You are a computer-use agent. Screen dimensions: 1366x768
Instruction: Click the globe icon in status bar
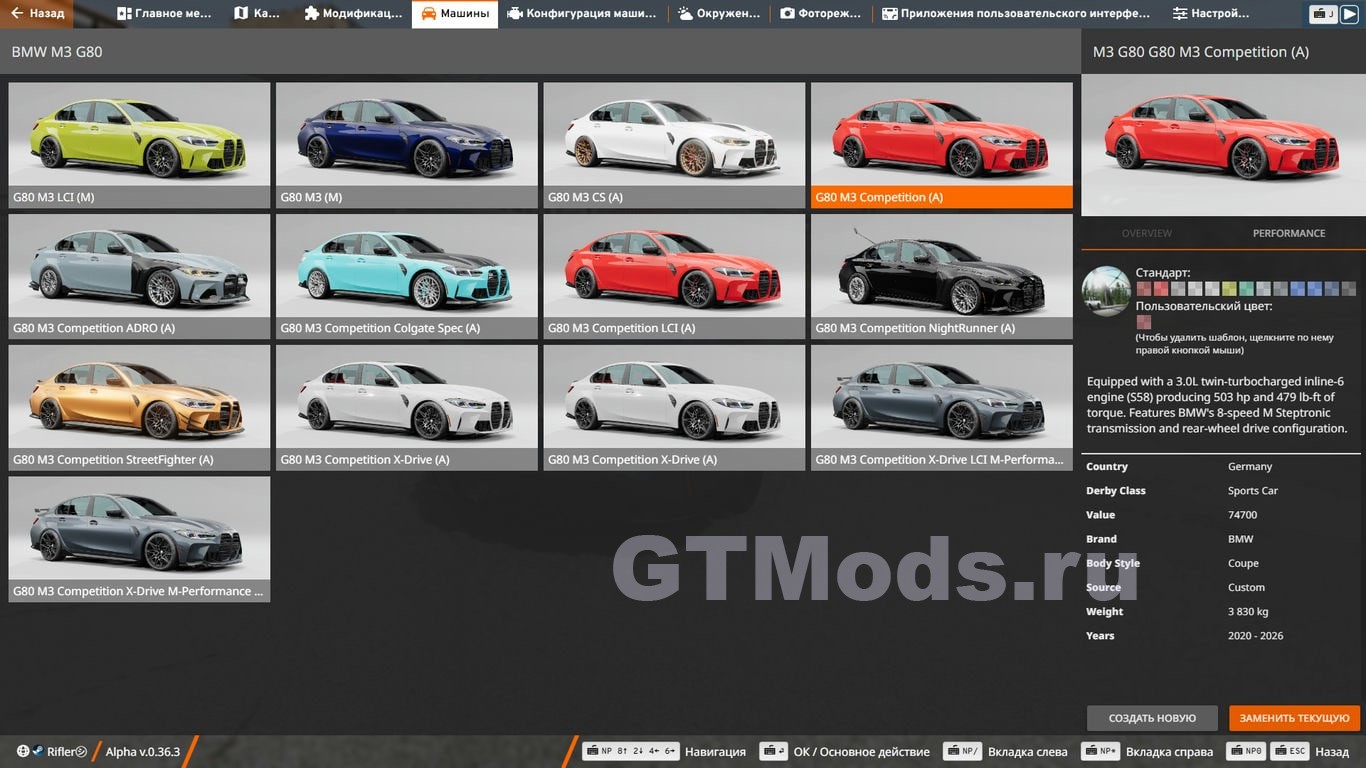(x=22, y=751)
